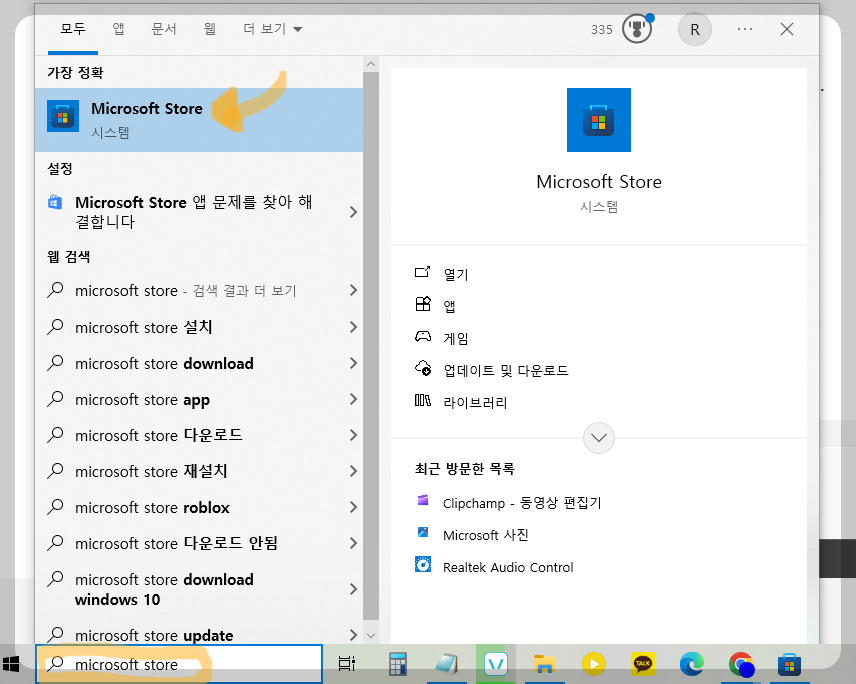This screenshot has width=856, height=684.
Task: Open Task View on the taskbar
Action: click(x=346, y=664)
